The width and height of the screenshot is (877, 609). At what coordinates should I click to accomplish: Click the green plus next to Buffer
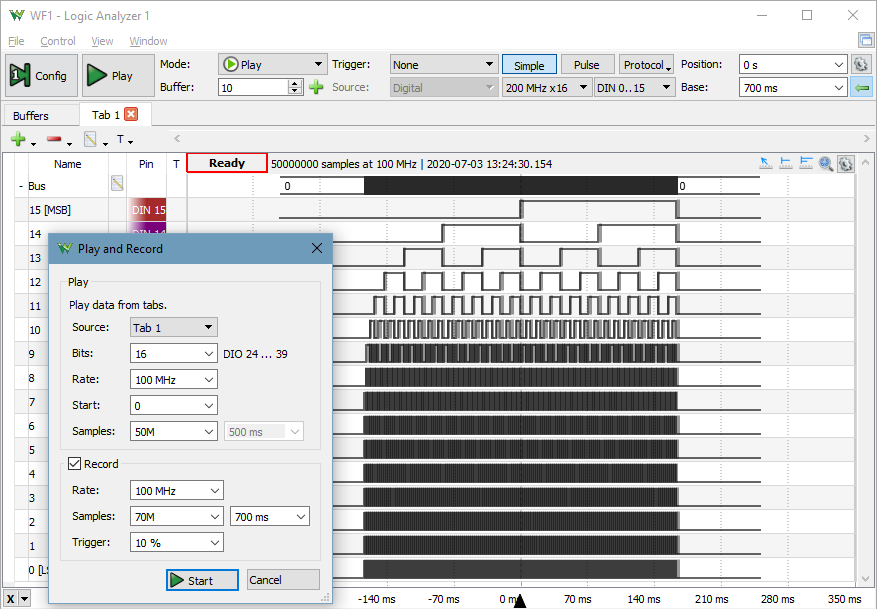[316, 88]
